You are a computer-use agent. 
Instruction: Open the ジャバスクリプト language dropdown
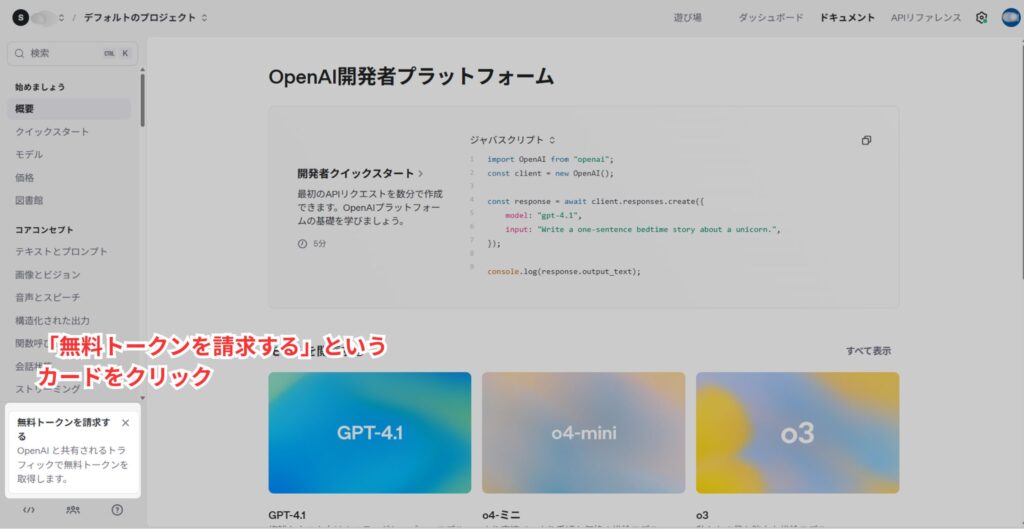[x=512, y=140]
